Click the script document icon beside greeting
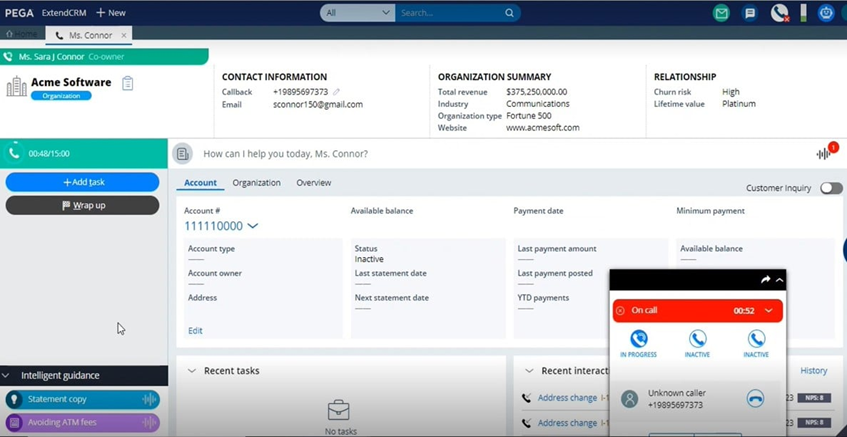Image resolution: width=847 pixels, height=437 pixels. (183, 154)
